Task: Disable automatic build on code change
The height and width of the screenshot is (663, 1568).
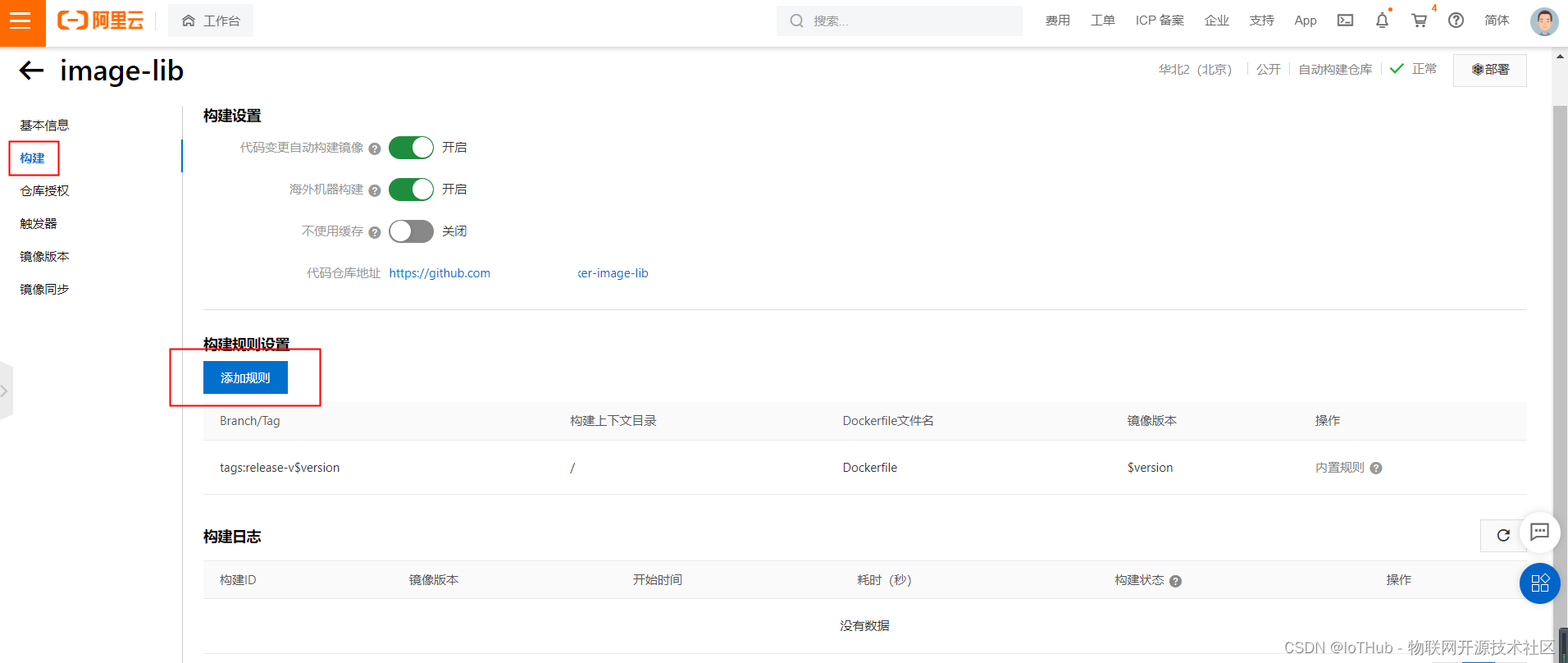Action: point(411,148)
